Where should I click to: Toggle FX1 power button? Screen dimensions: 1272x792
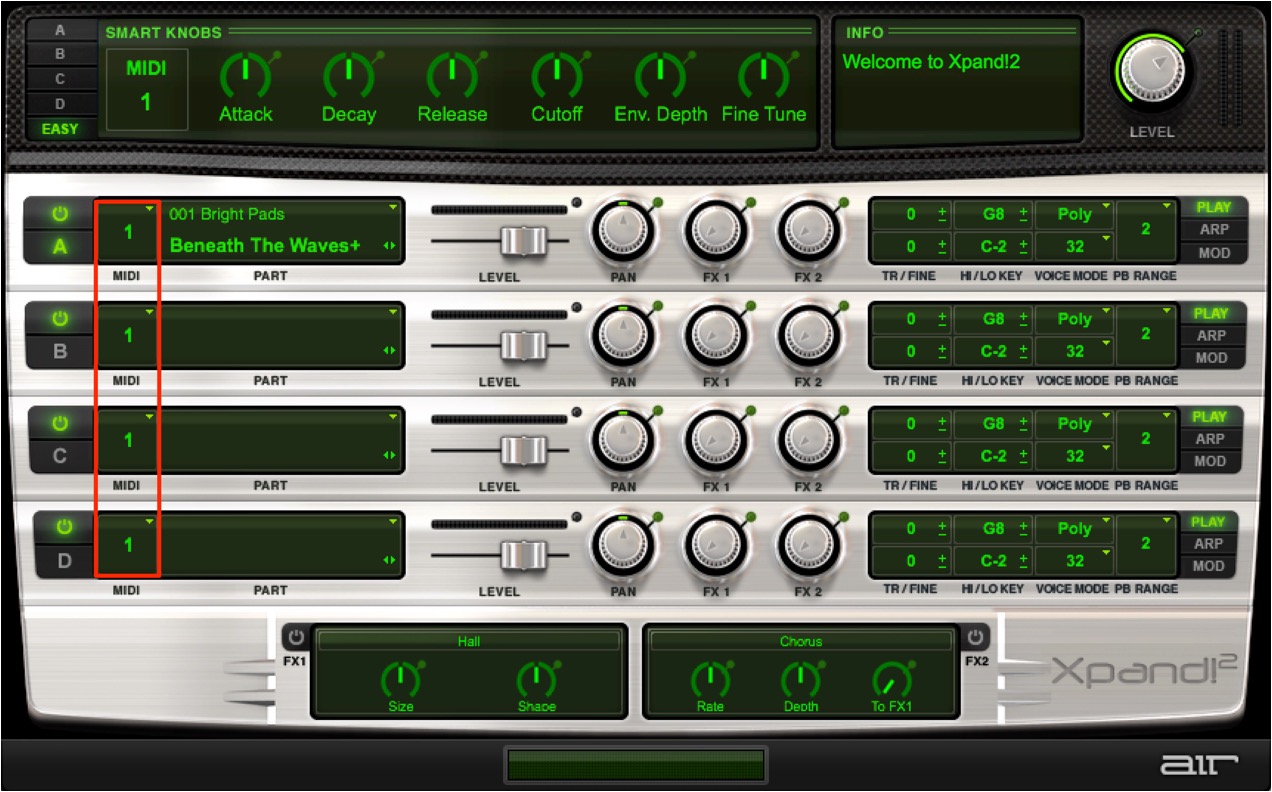(296, 637)
